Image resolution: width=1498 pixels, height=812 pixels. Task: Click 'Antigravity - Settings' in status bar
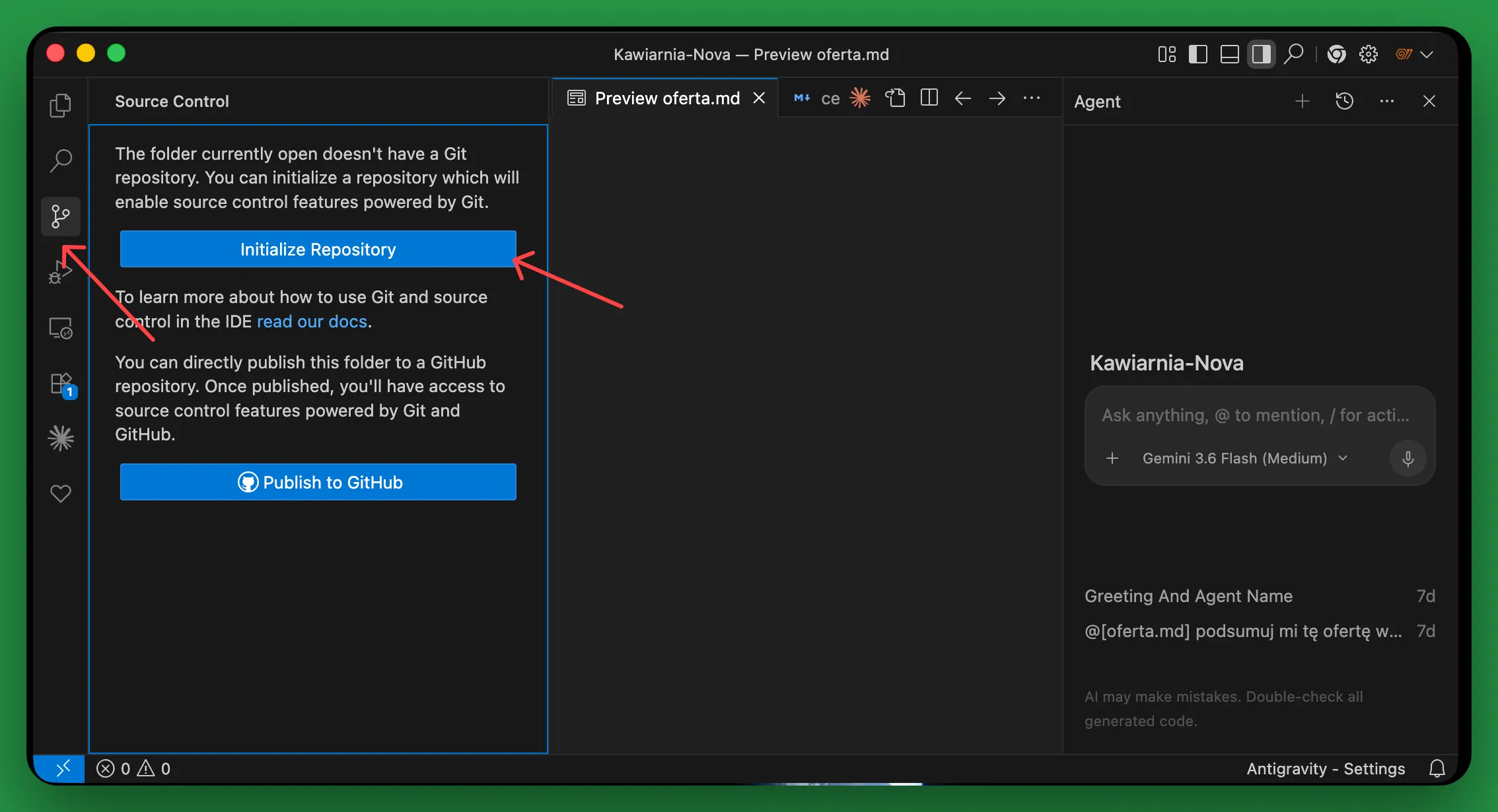point(1326,768)
